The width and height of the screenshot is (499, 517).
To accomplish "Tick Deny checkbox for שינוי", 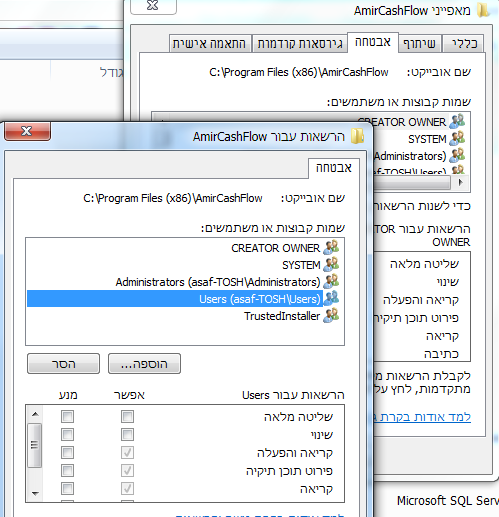I will (x=67, y=434).
